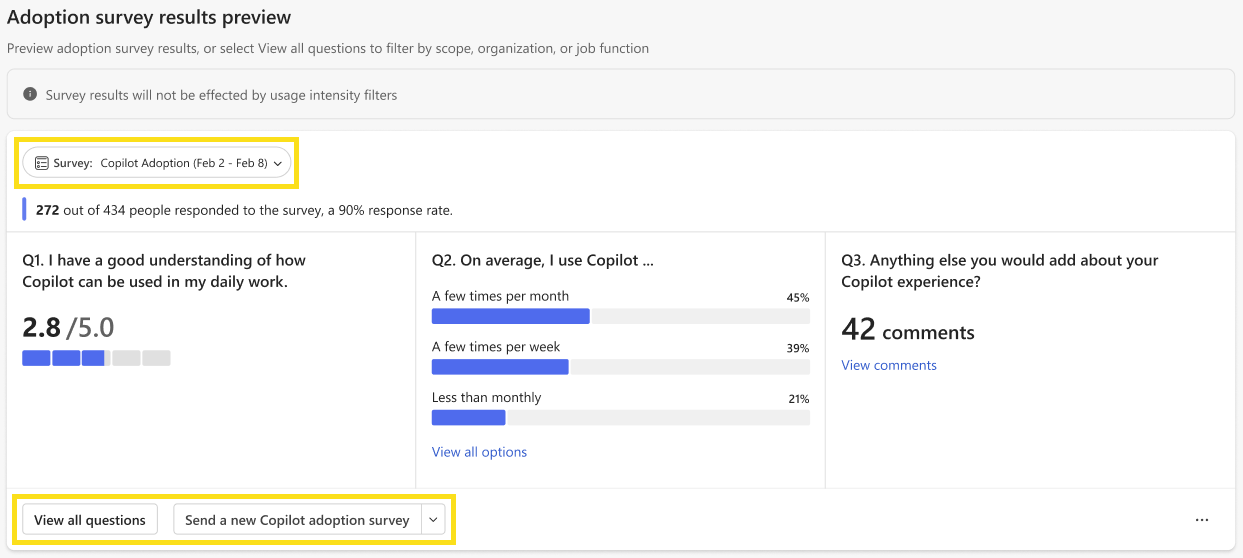Image resolution: width=1243 pixels, height=558 pixels.
Task: Open the three-dot more options menu
Action: tap(1201, 520)
